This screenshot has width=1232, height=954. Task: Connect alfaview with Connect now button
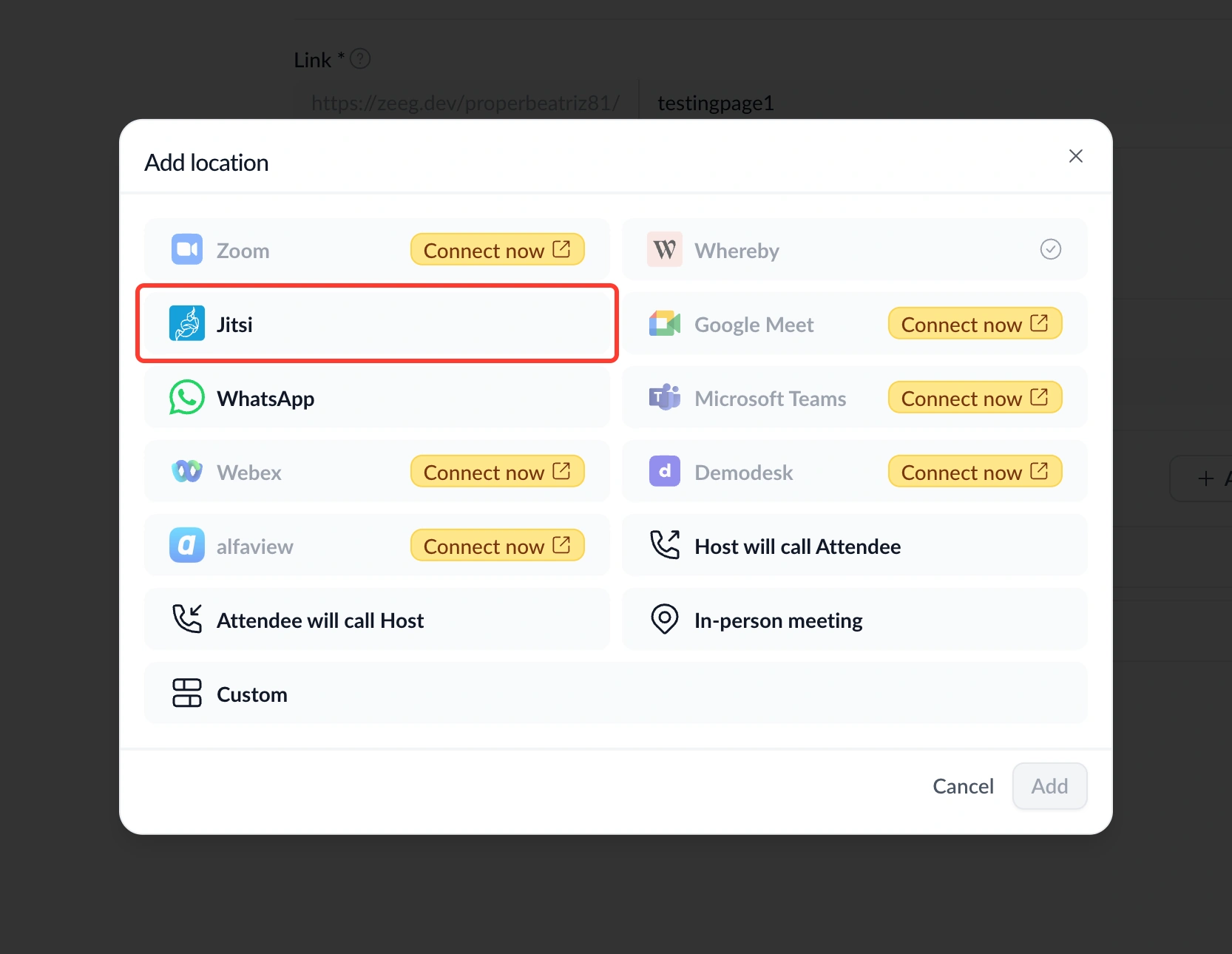(x=498, y=546)
